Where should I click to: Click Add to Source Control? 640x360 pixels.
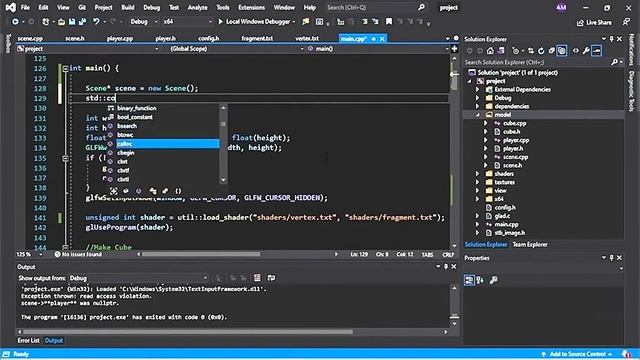click(x=577, y=354)
